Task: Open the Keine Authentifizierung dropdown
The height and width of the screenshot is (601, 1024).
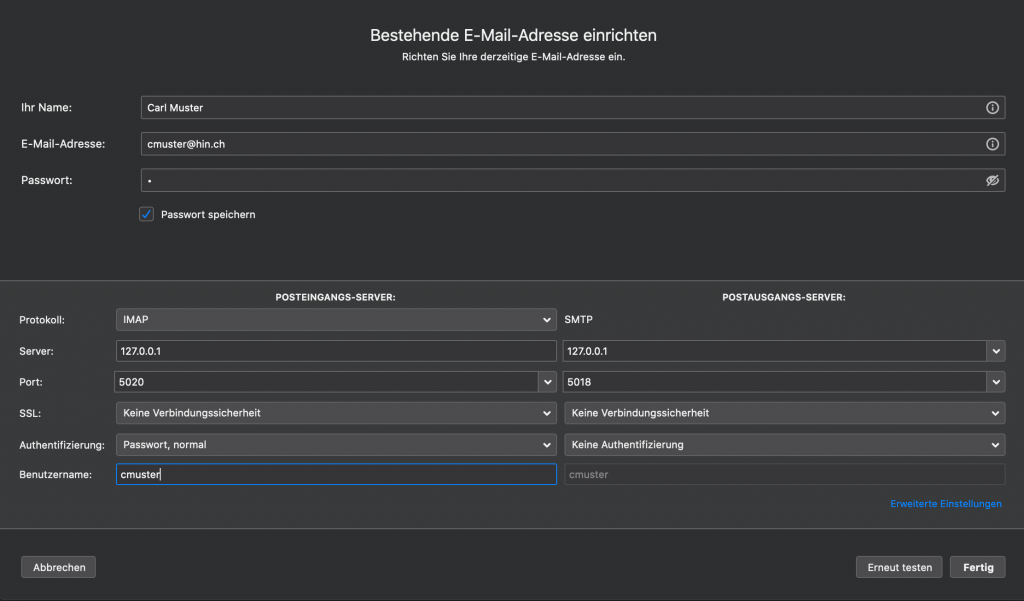Action: click(x=784, y=445)
